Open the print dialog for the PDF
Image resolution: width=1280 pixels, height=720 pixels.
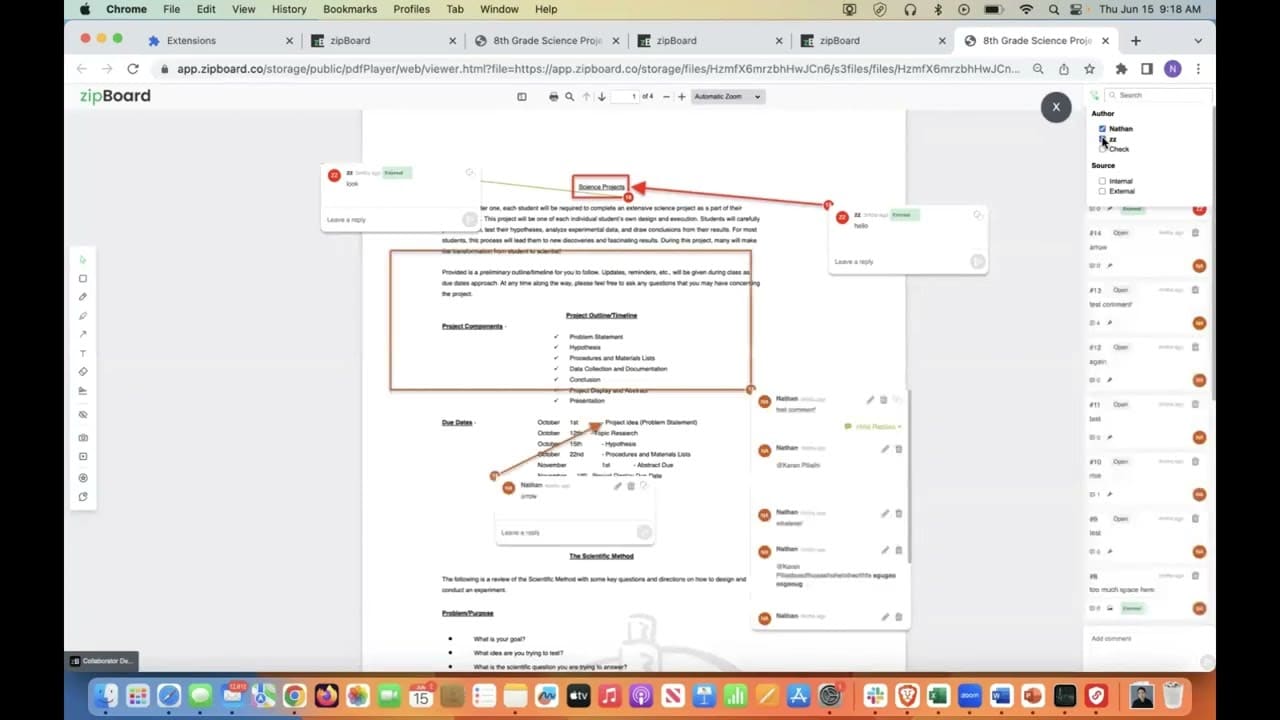553,96
